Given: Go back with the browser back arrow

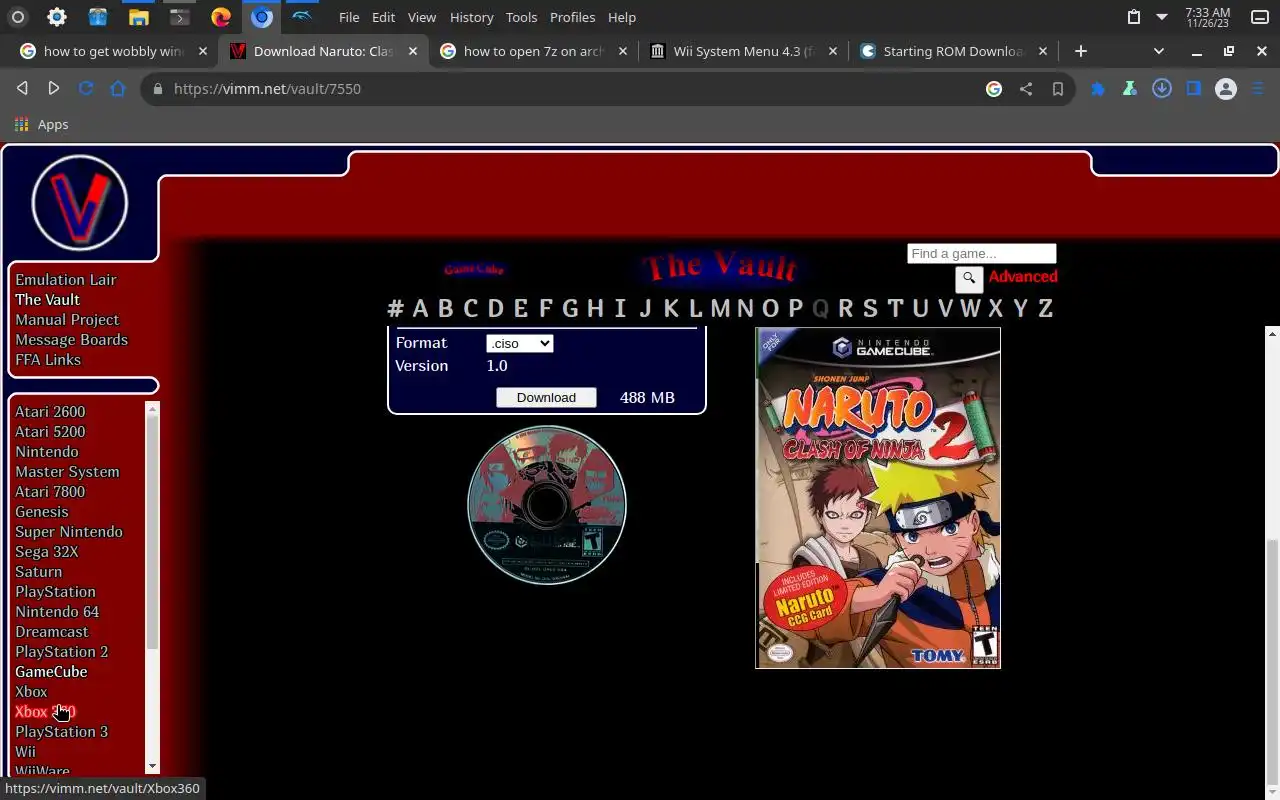Looking at the screenshot, I should [x=22, y=89].
